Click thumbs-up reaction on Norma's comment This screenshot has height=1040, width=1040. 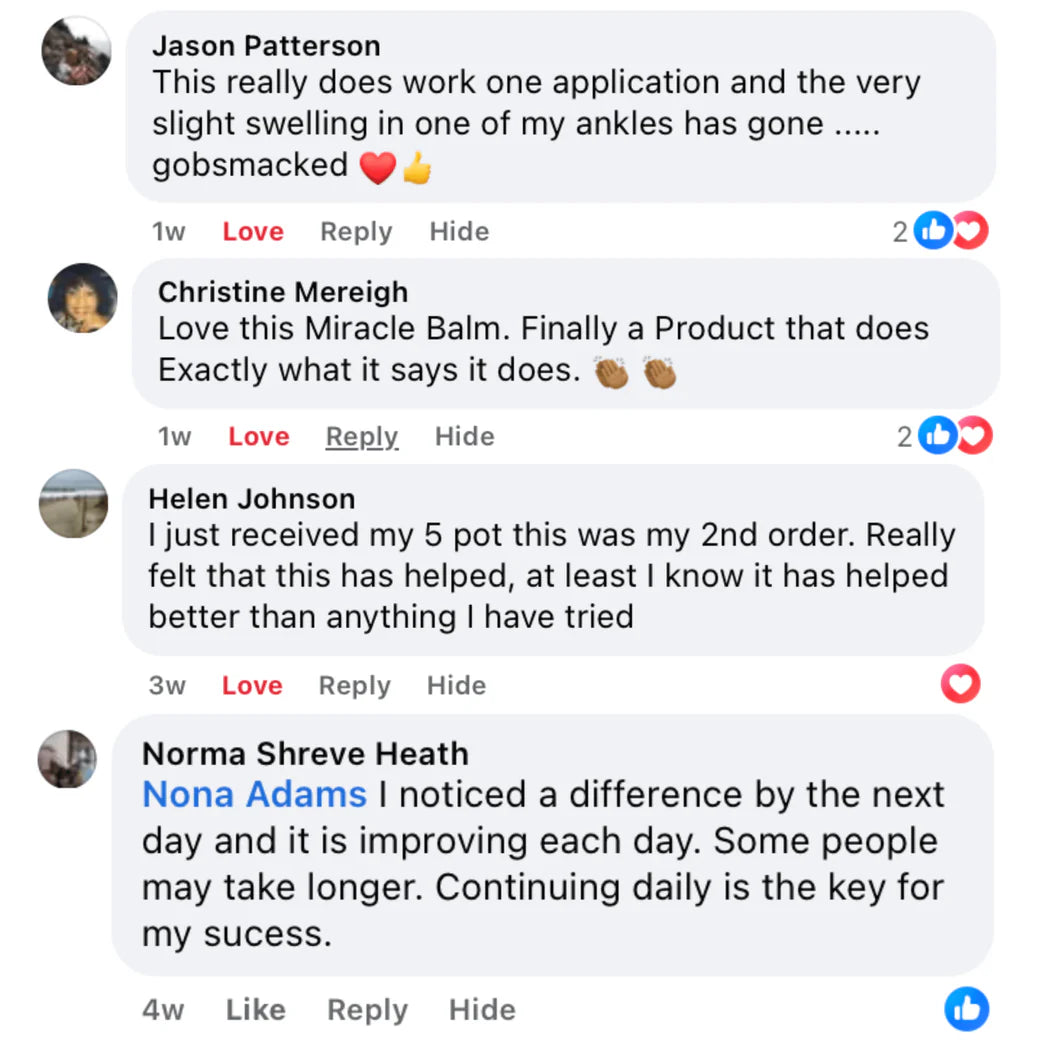(x=966, y=1009)
